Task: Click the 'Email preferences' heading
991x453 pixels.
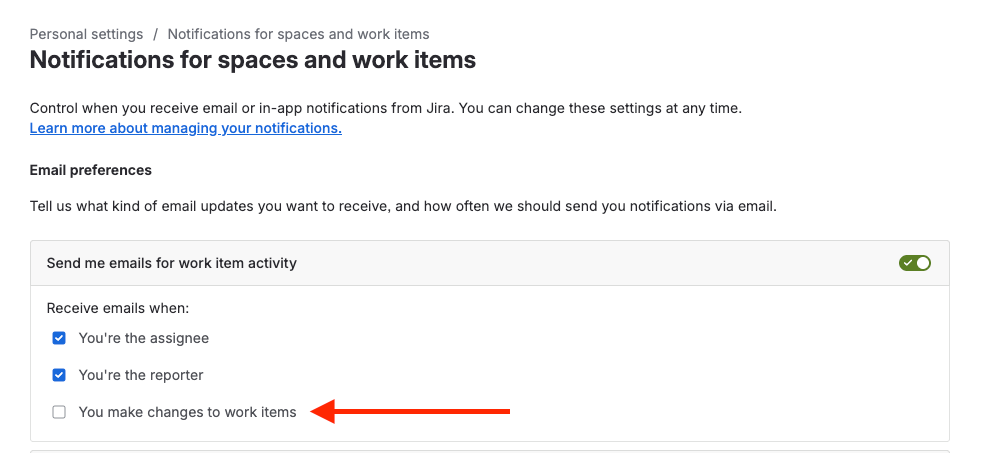Action: [90, 171]
